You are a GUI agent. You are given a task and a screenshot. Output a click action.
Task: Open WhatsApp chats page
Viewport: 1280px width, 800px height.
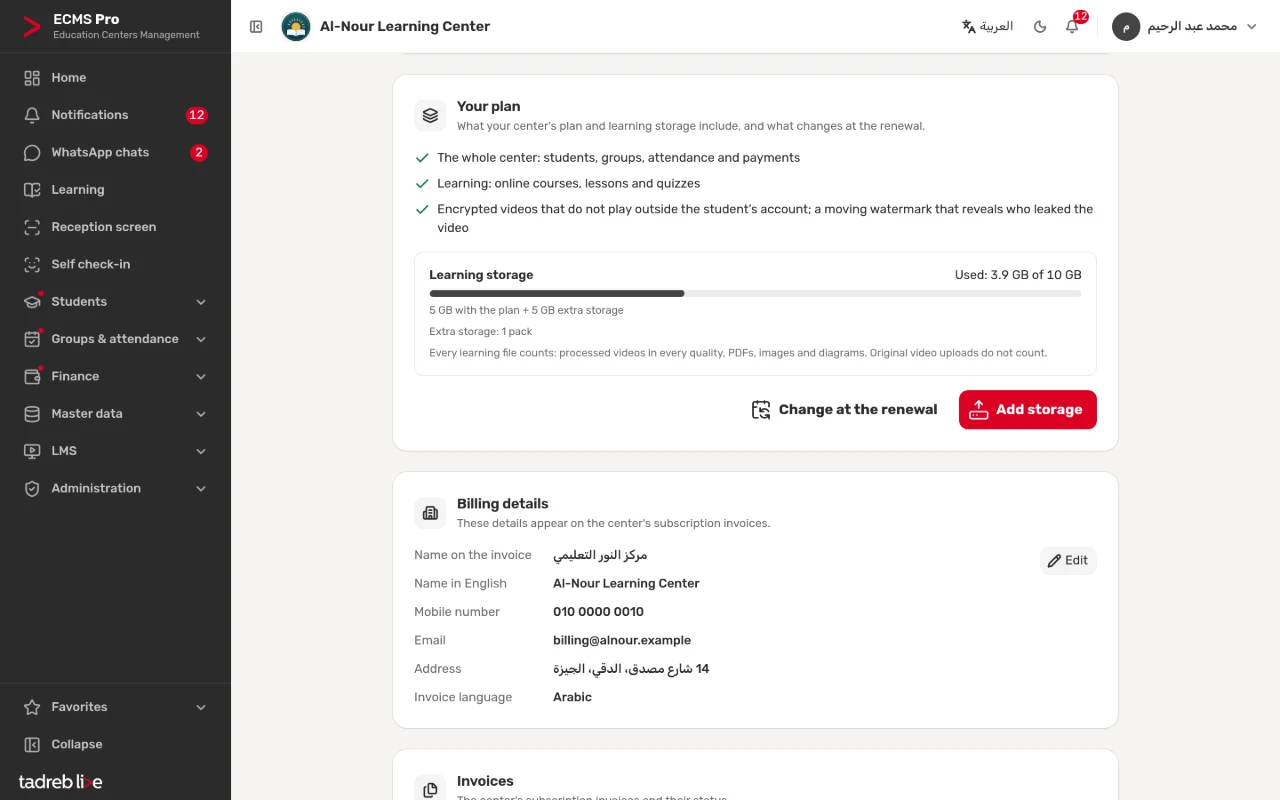point(115,153)
